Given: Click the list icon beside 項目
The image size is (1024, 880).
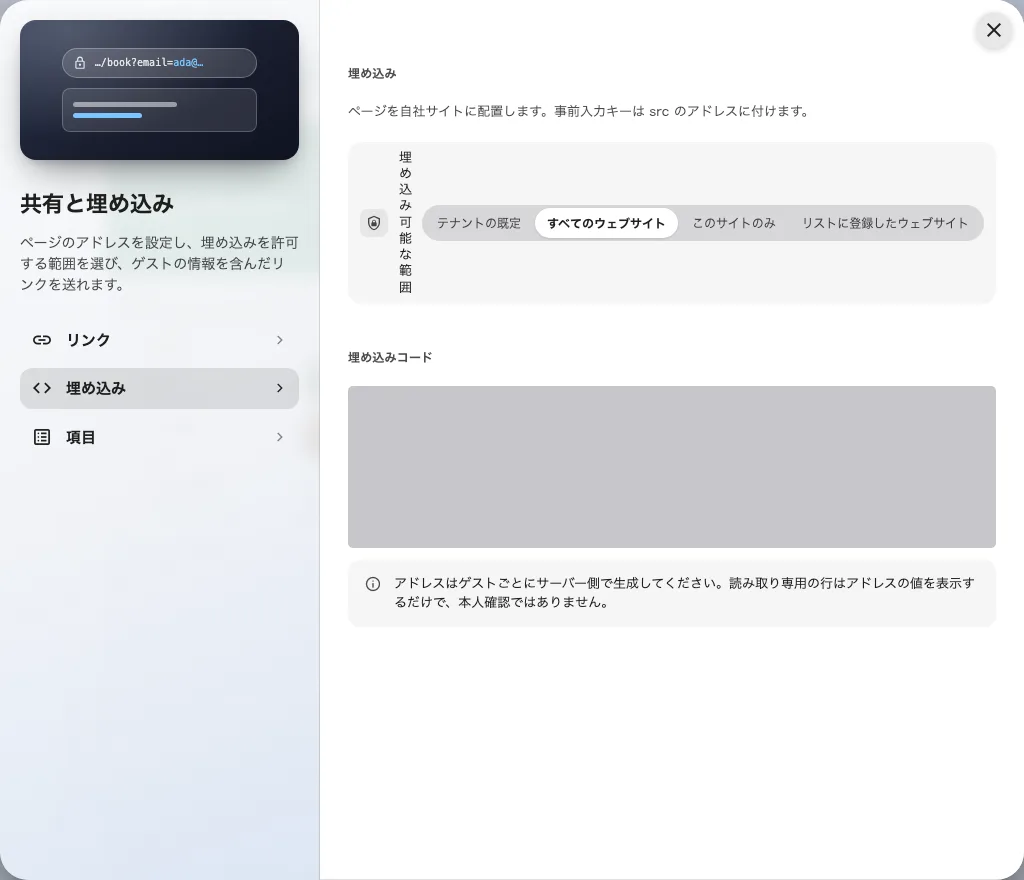Looking at the screenshot, I should click(x=42, y=437).
